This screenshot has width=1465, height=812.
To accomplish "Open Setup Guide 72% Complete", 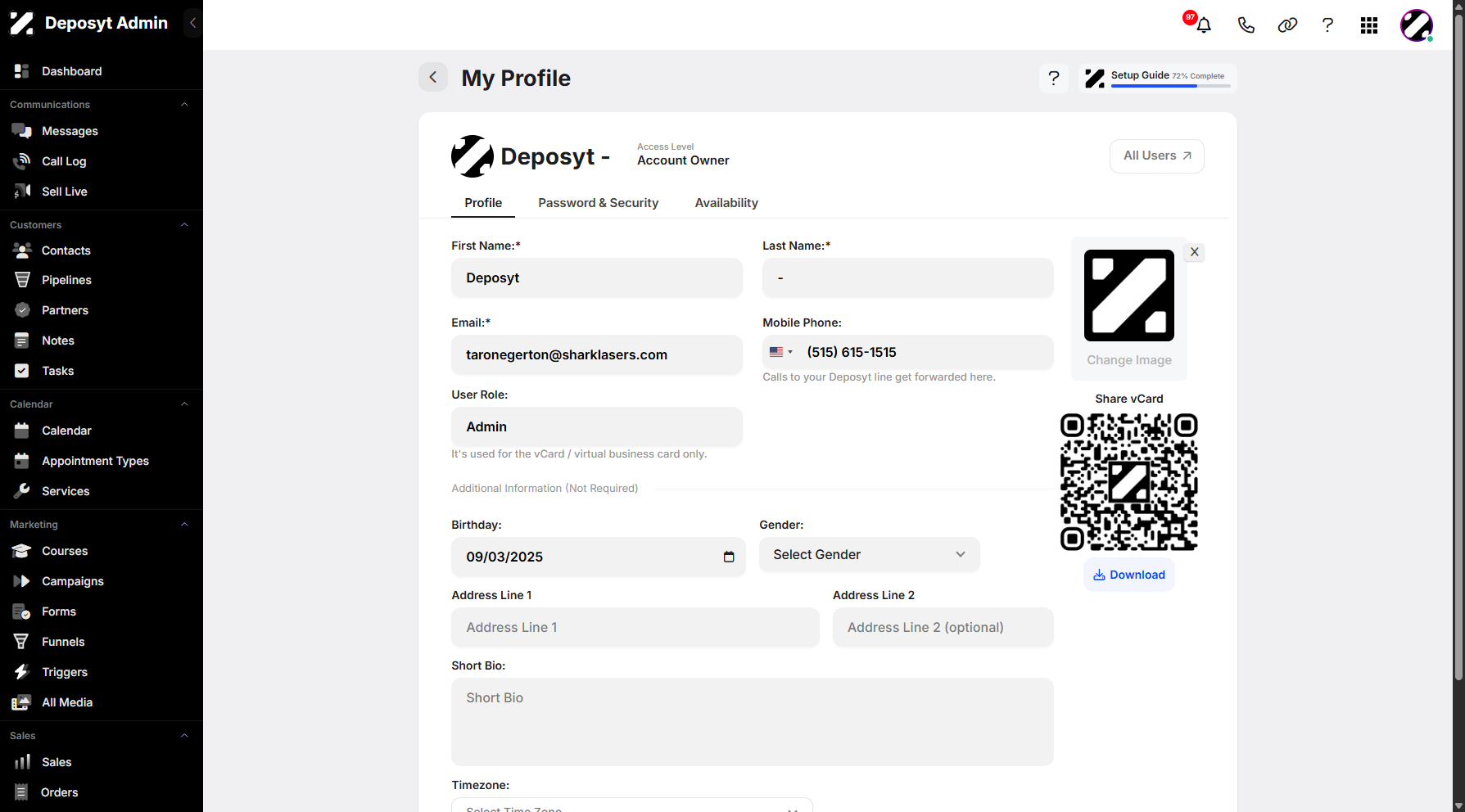I will tap(1158, 79).
